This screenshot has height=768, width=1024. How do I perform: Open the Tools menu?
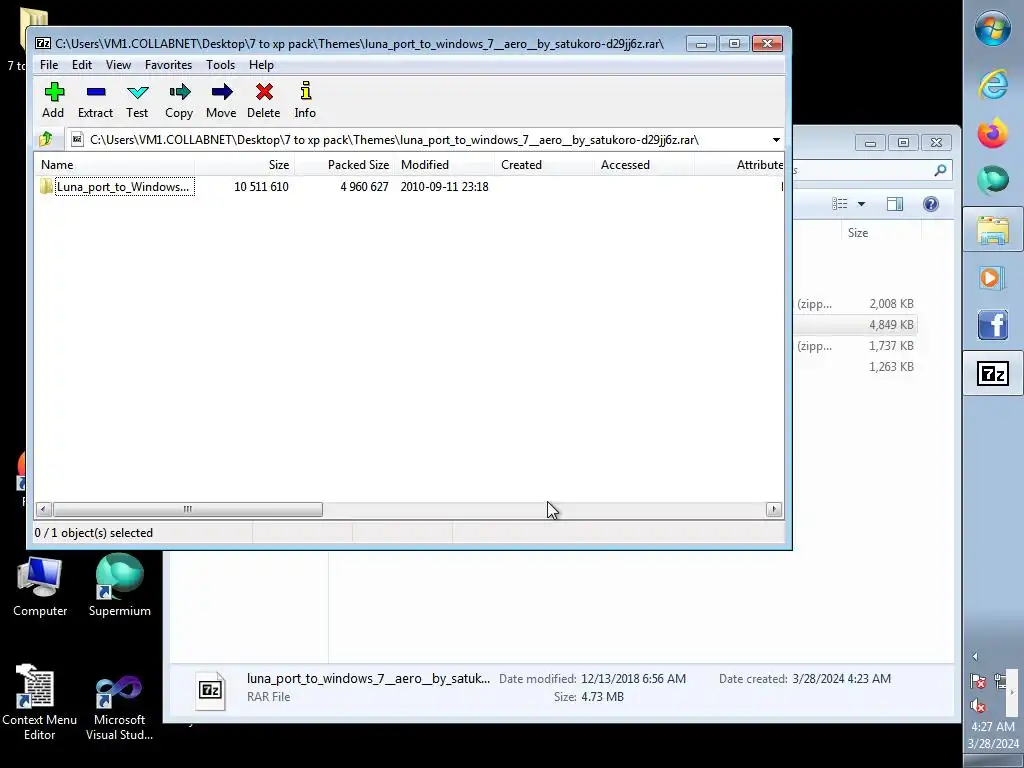coord(220,65)
